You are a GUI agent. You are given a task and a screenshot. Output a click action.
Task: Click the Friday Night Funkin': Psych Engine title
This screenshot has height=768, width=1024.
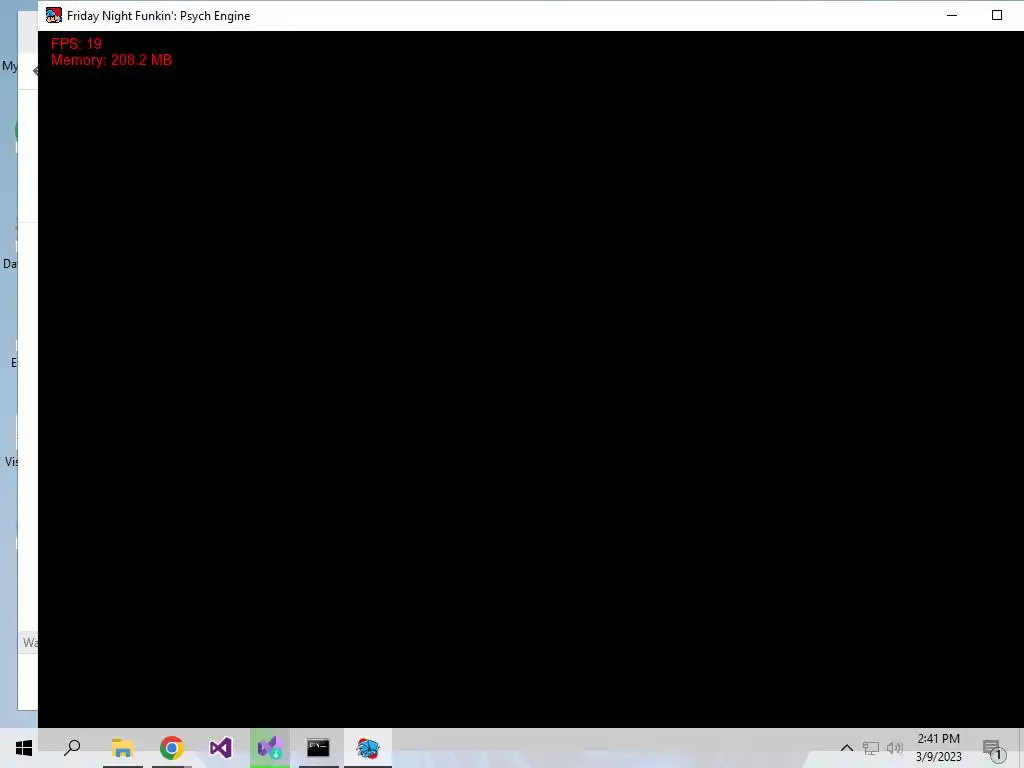tap(159, 16)
